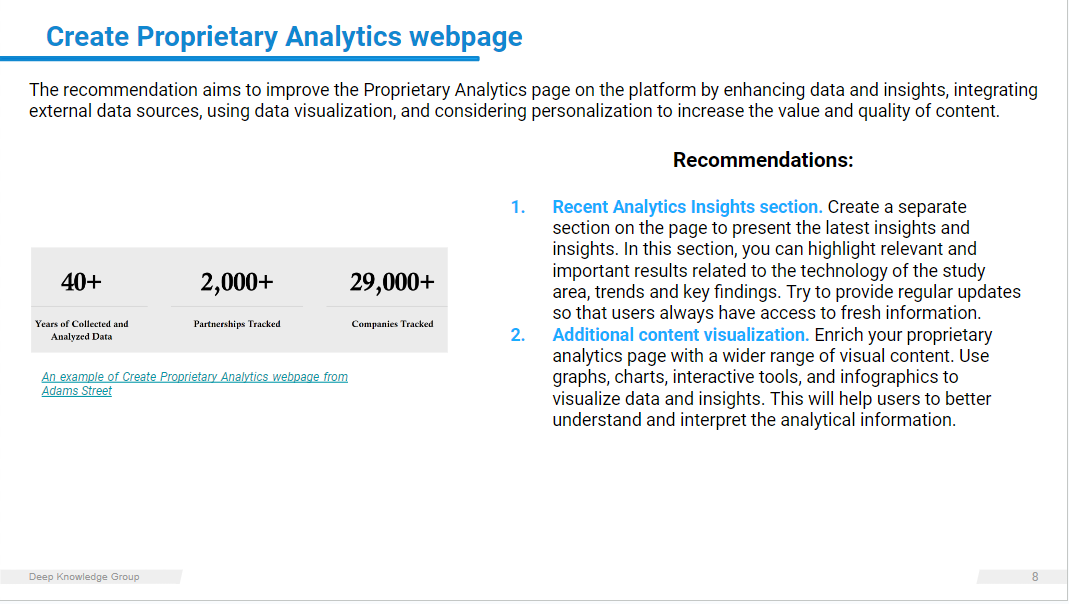Viewport: 1069px width, 604px height.
Task: Select the intro paragraph below the title
Action: (533, 100)
